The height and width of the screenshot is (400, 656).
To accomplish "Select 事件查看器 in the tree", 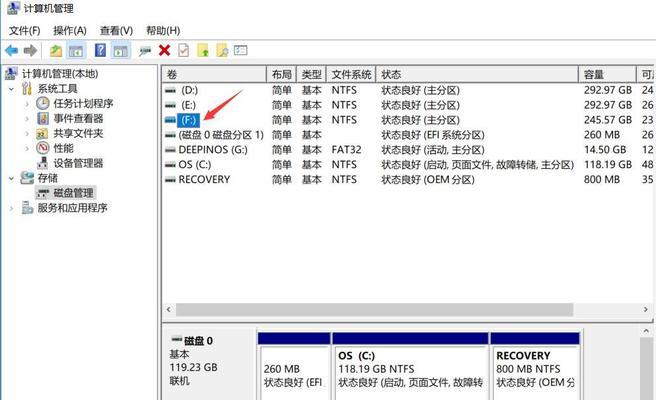I will [78, 119].
